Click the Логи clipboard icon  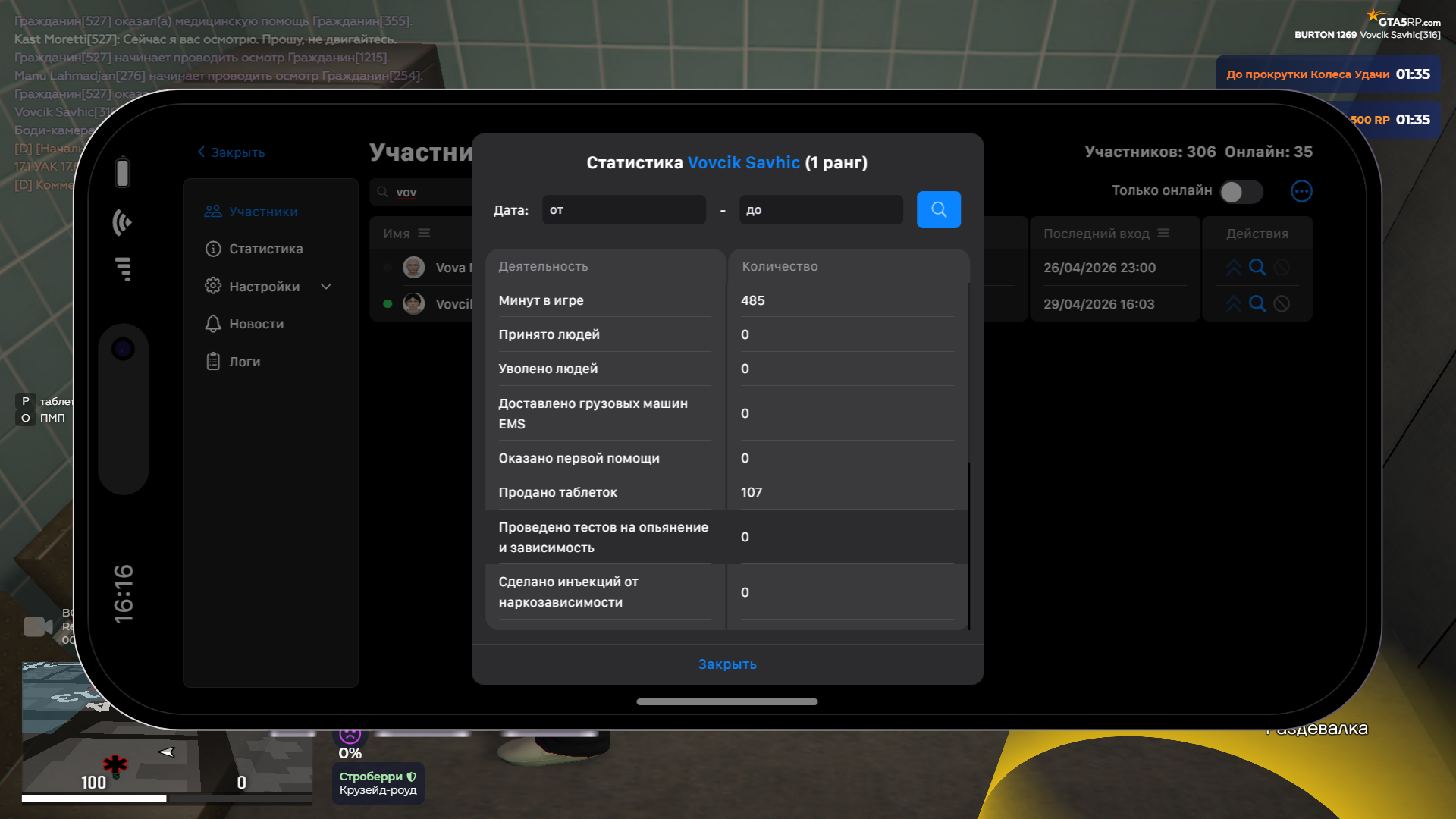tap(213, 362)
